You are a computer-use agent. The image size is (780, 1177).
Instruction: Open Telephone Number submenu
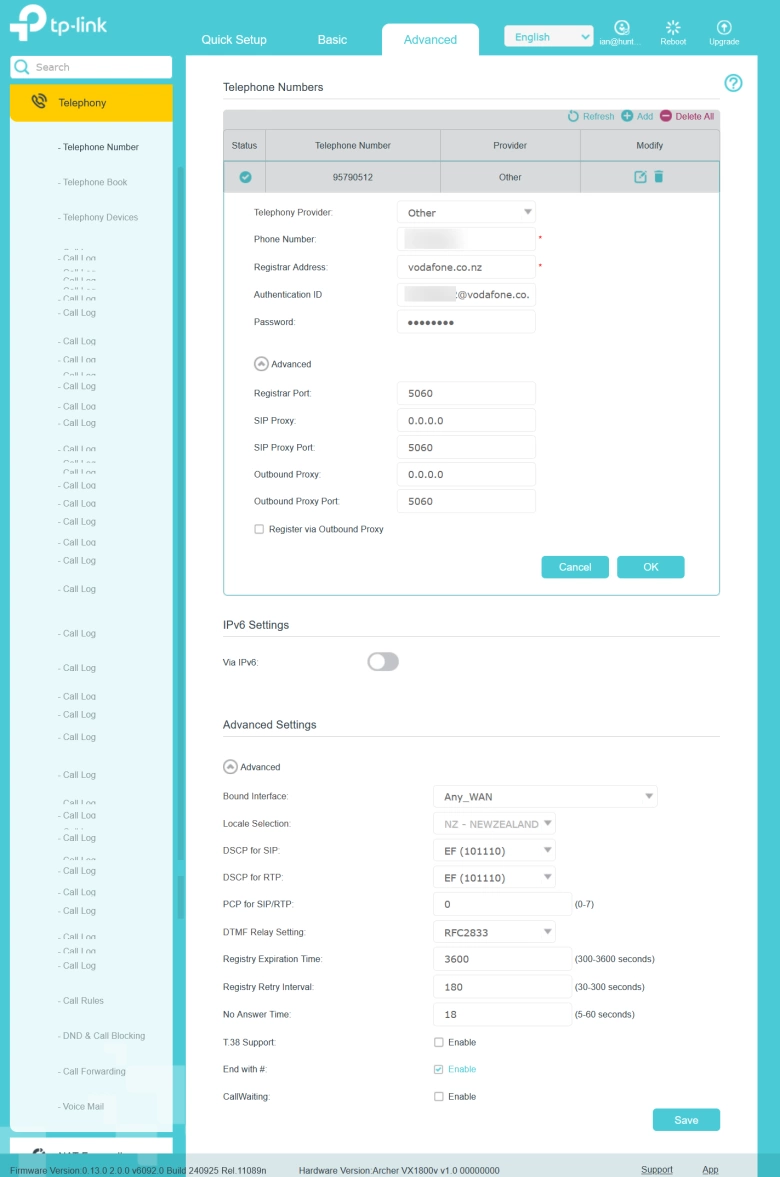[x=98, y=147]
